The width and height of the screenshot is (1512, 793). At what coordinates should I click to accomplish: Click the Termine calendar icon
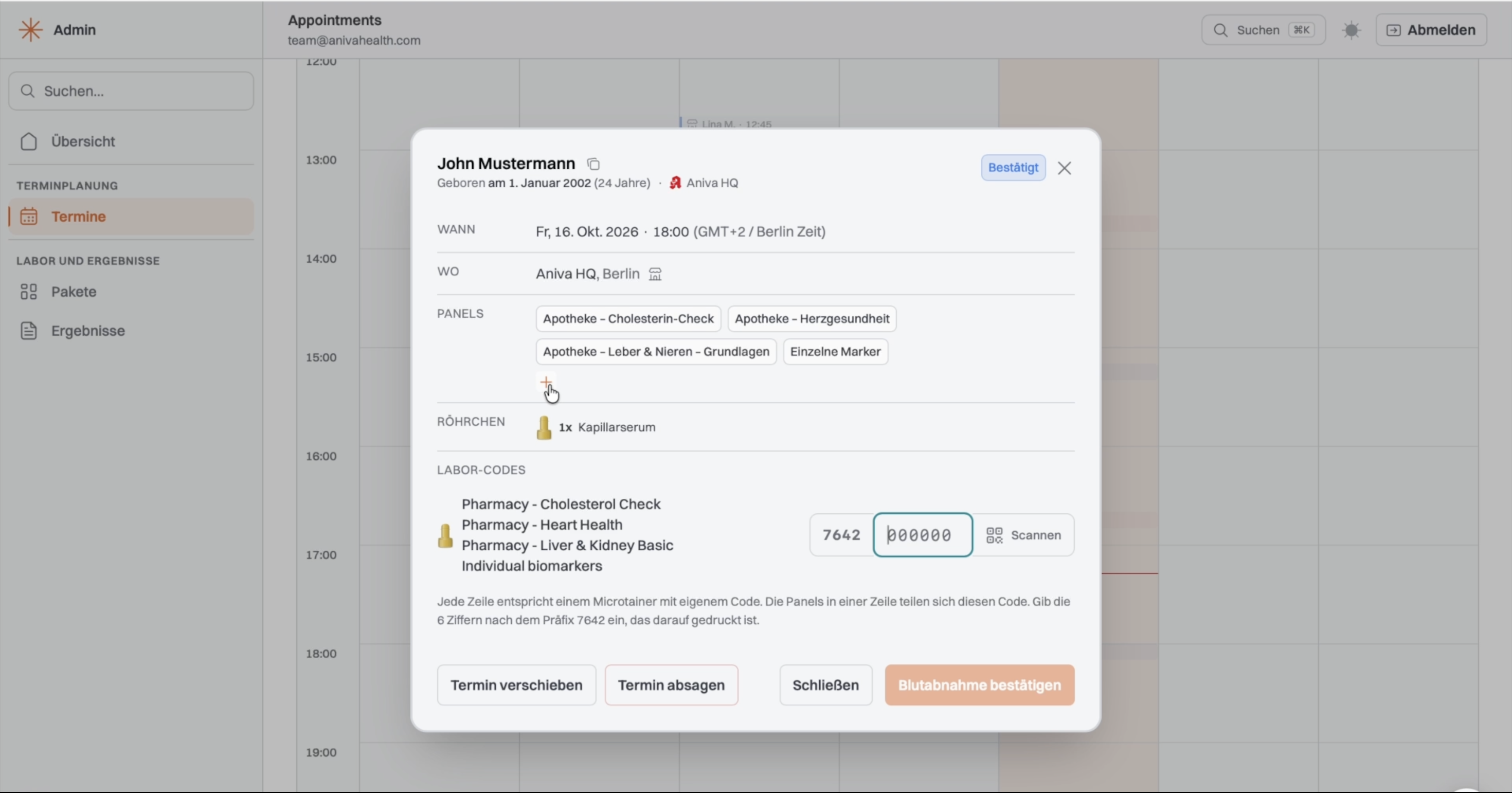click(x=29, y=217)
